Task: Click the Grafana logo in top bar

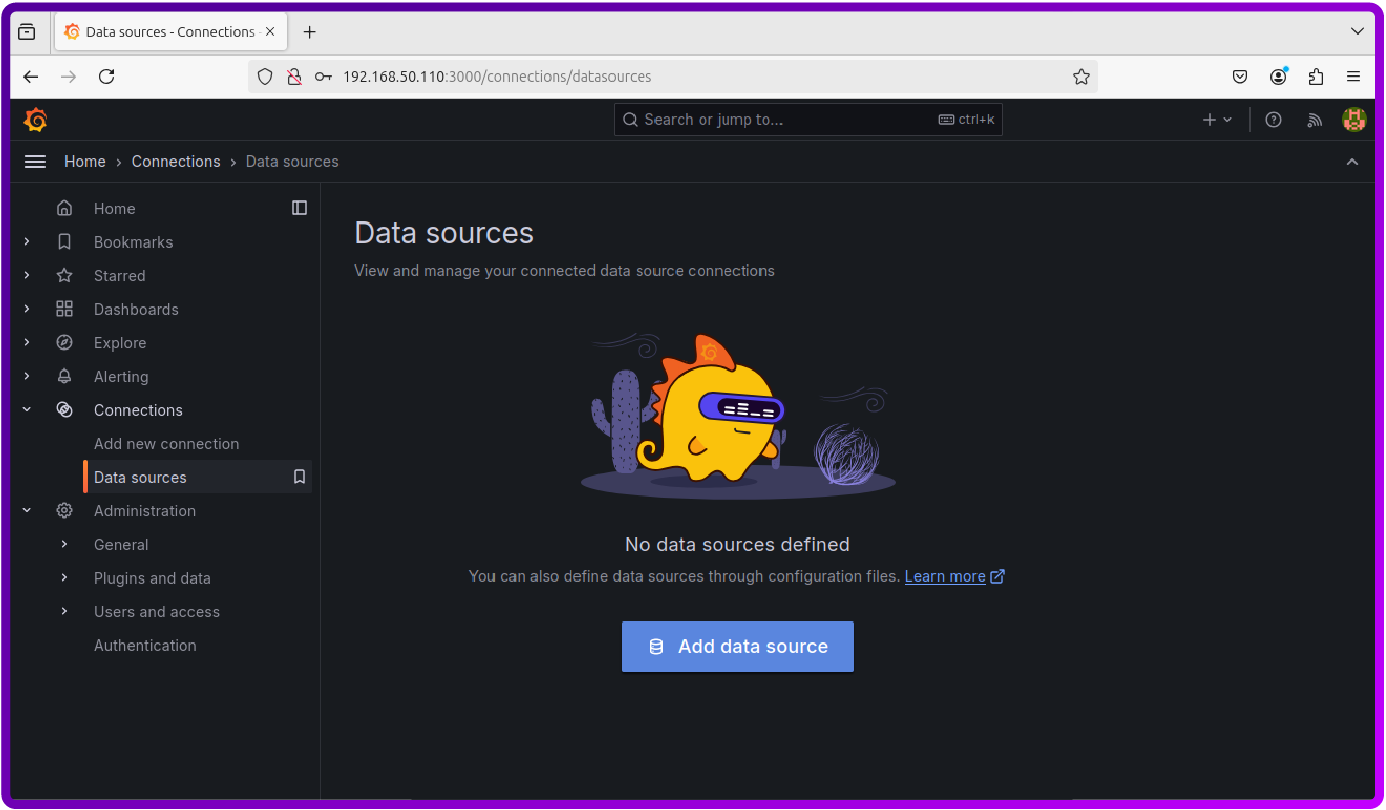Action: [34, 119]
